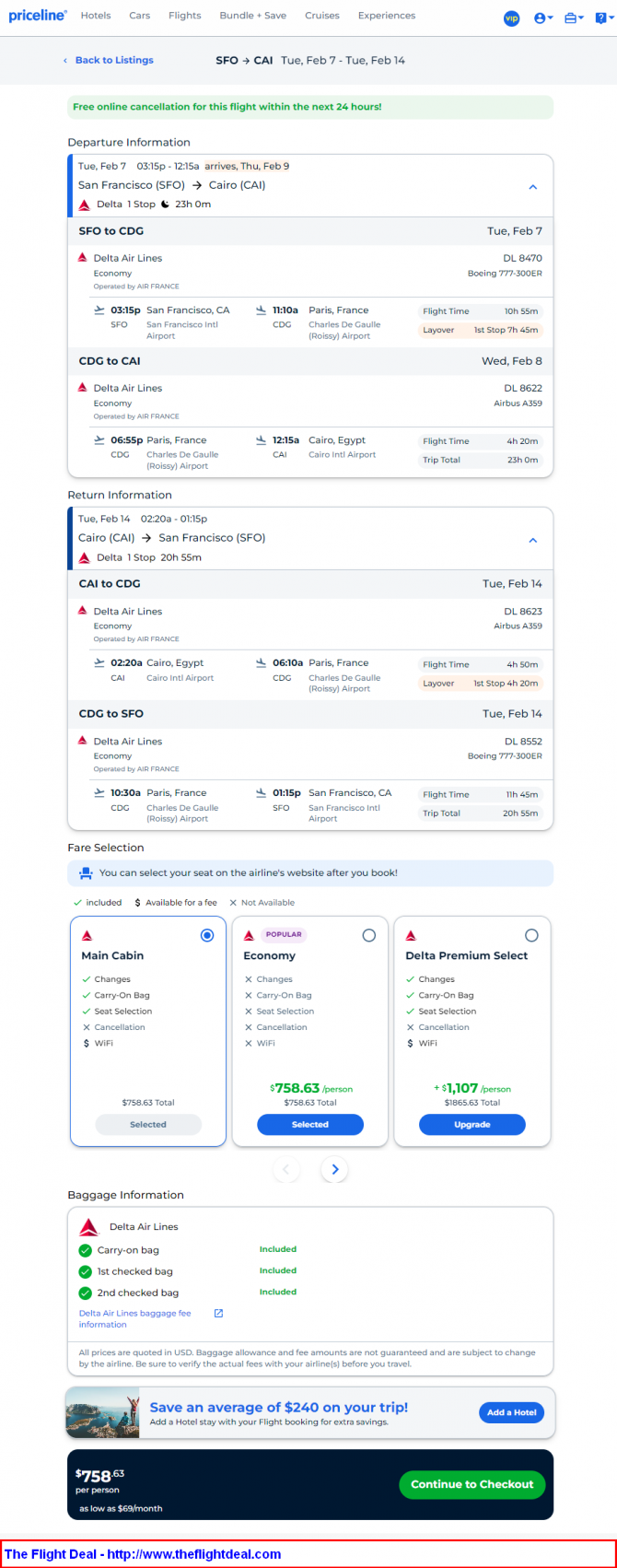
Task: Collapse the departure flight details chevron
Action: [x=532, y=187]
